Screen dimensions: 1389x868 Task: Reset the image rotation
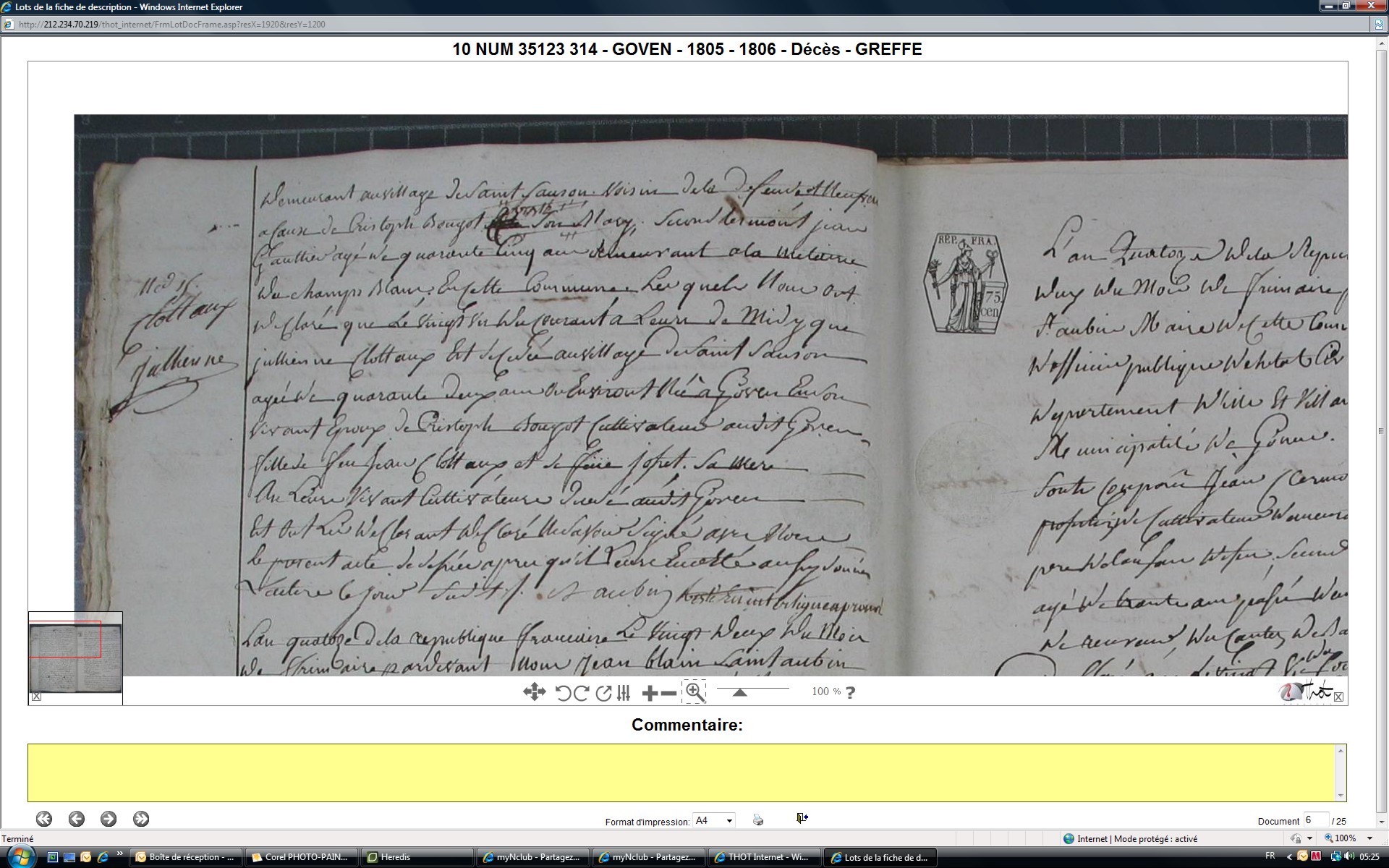click(603, 693)
